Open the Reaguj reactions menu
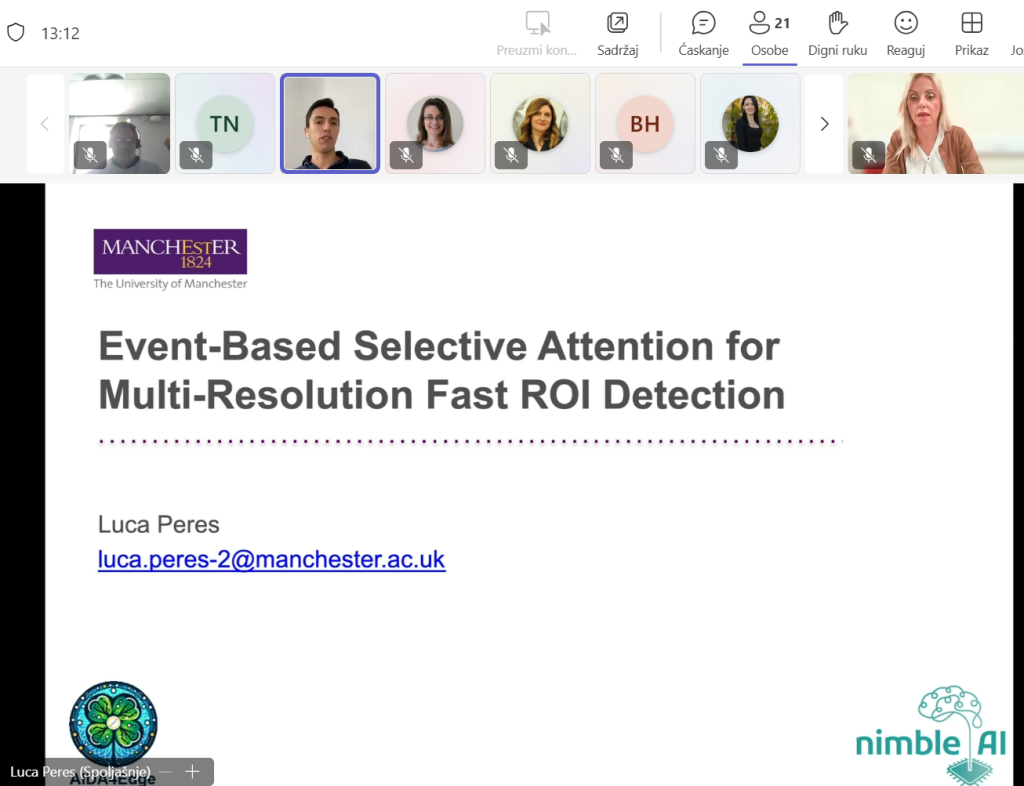The width and height of the screenshot is (1024, 786). (905, 33)
